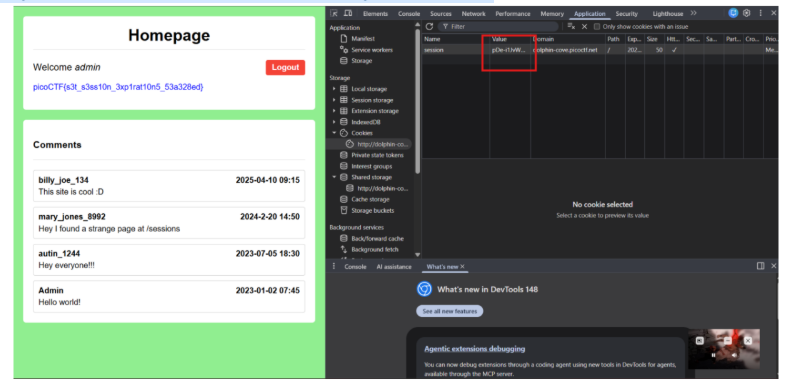Open Interest groups

pos(371,166)
